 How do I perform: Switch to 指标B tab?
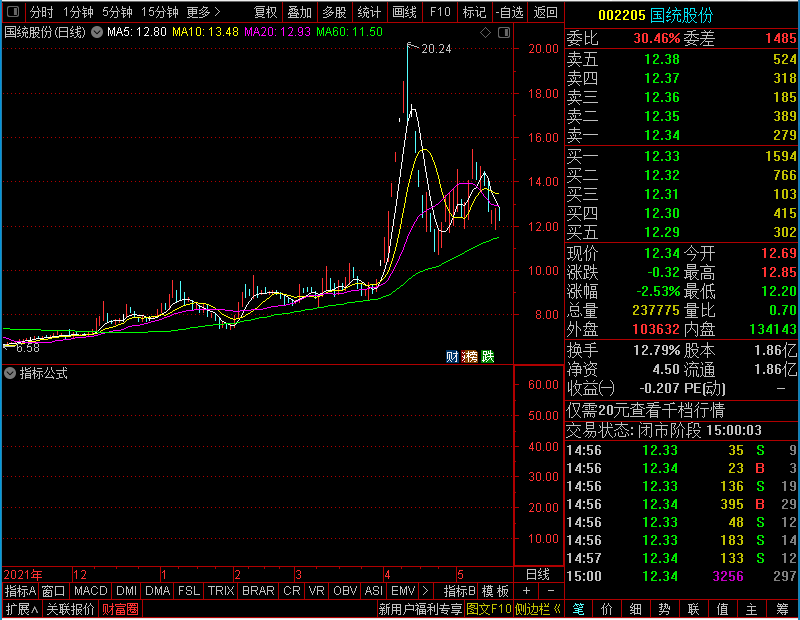coord(460,591)
